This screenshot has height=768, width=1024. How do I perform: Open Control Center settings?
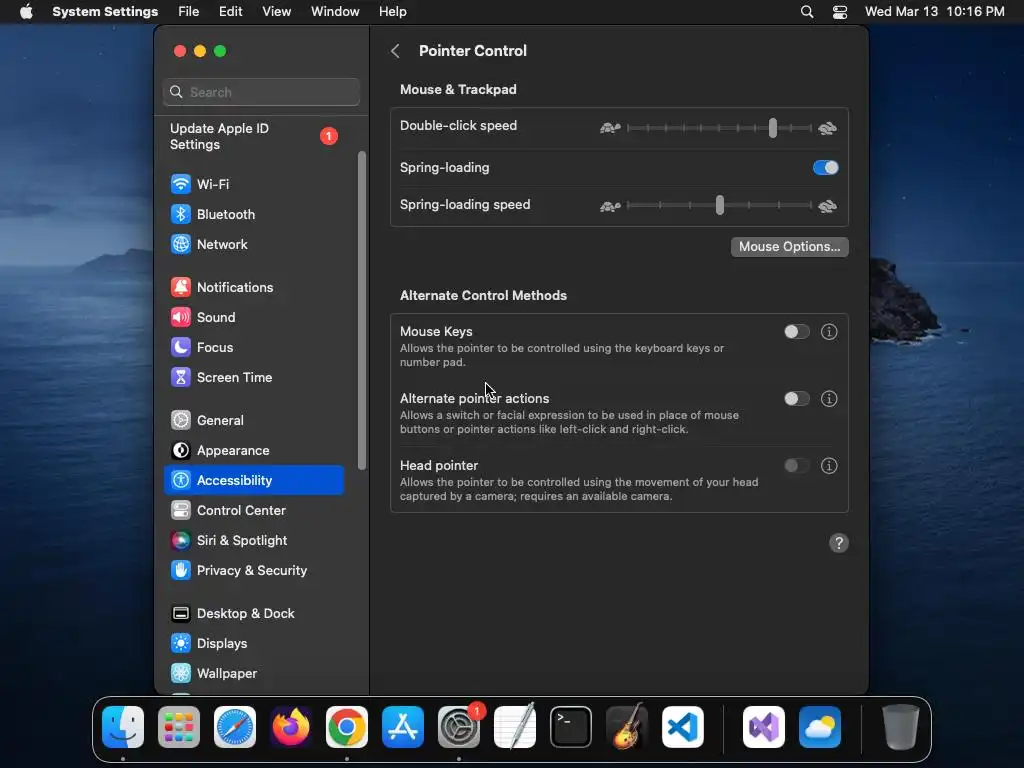(254, 511)
